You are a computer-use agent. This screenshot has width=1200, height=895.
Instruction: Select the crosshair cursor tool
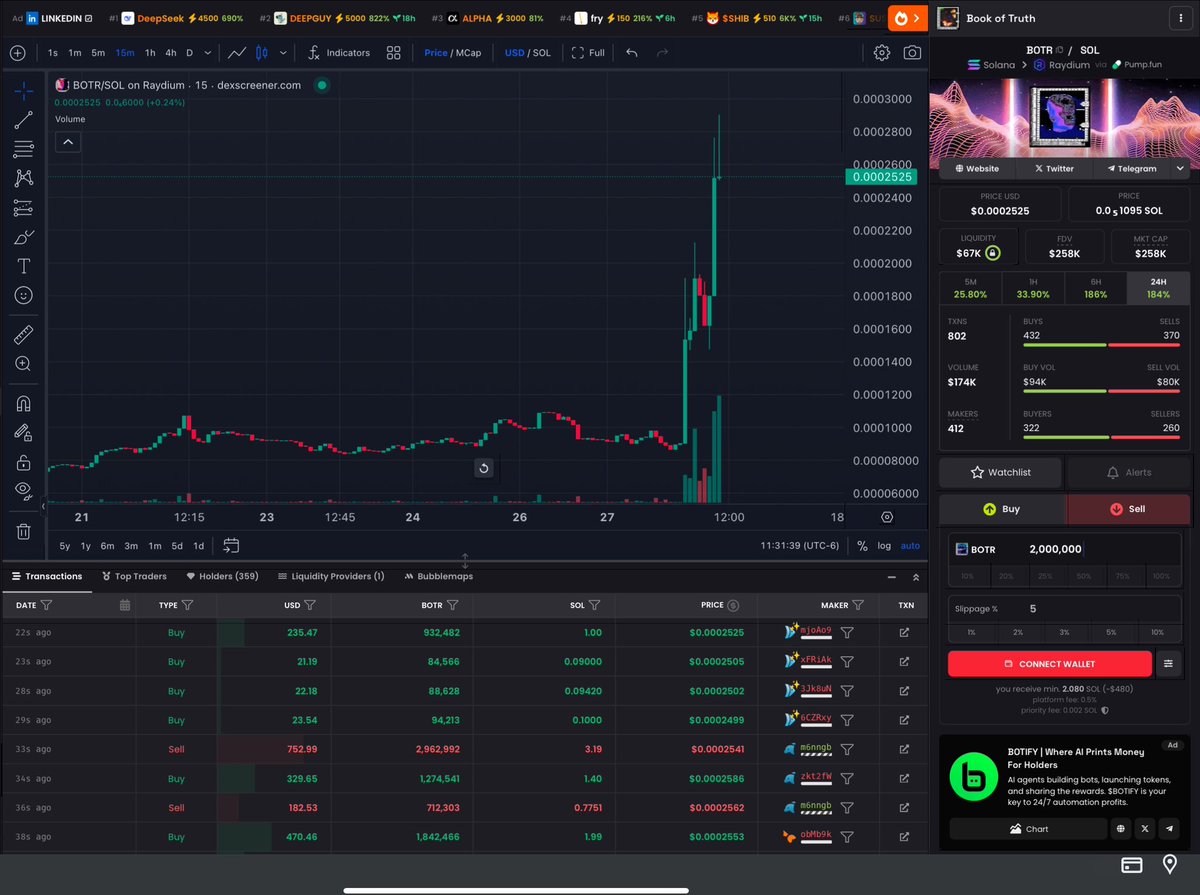pyautogui.click(x=23, y=91)
